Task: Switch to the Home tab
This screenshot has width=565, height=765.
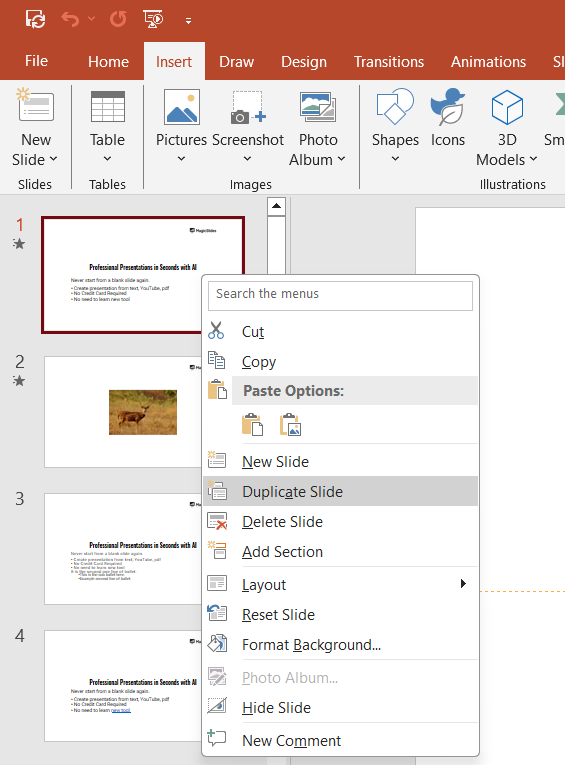Action: click(108, 61)
